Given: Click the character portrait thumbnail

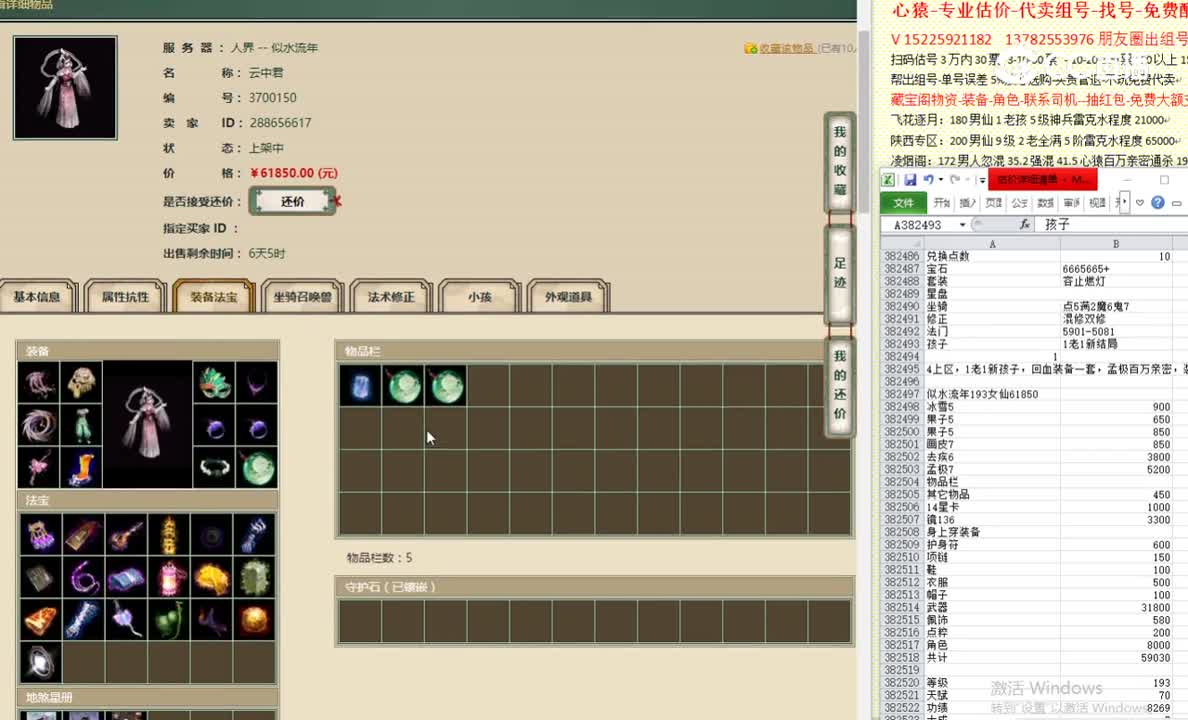Looking at the screenshot, I should point(65,88).
